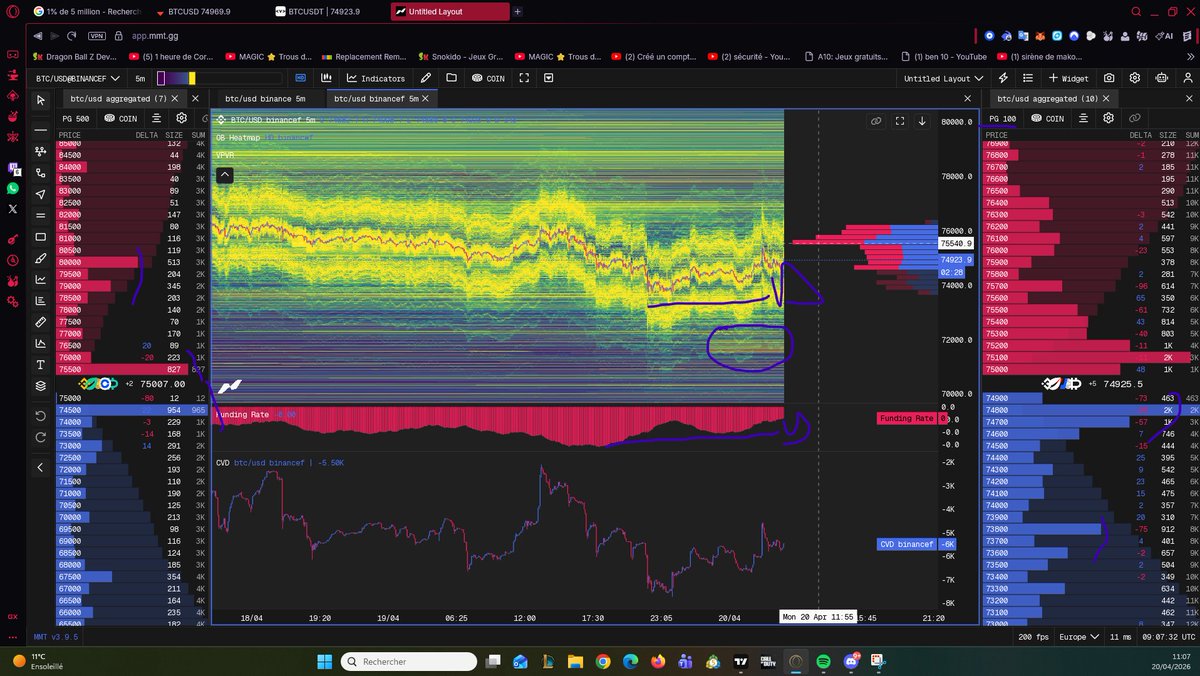Redo the last drawing action
1200x676 pixels.
tap(41, 437)
